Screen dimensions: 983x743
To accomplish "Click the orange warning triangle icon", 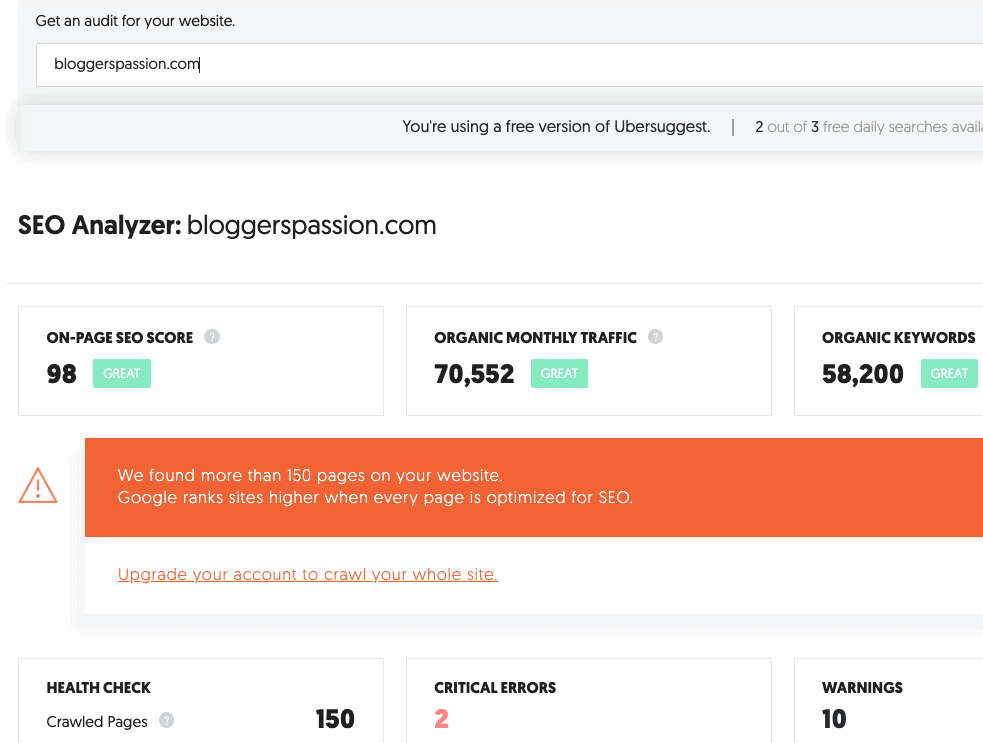I will tap(38, 486).
